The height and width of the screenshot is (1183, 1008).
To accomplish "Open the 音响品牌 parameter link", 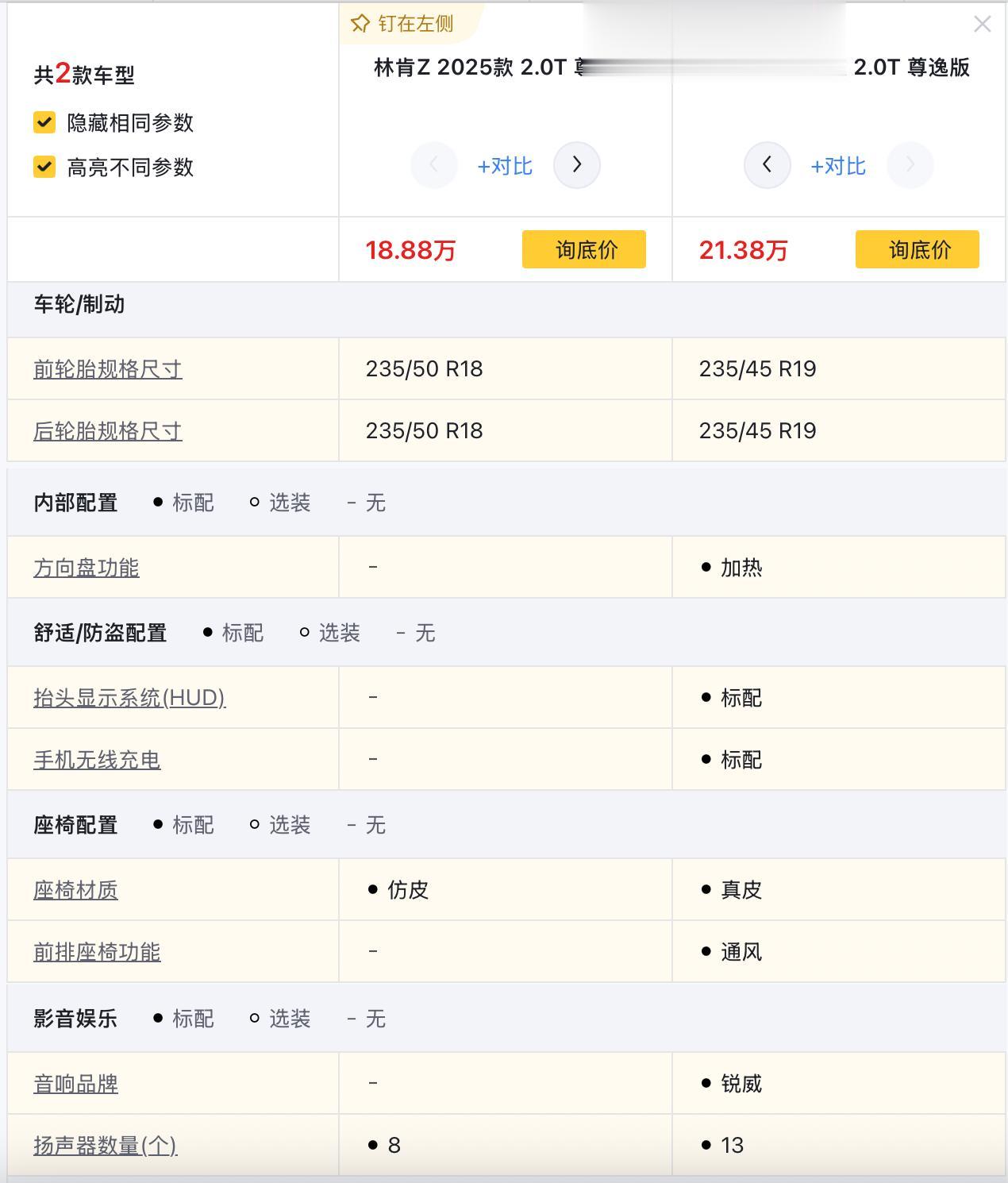I will pyautogui.click(x=76, y=1084).
